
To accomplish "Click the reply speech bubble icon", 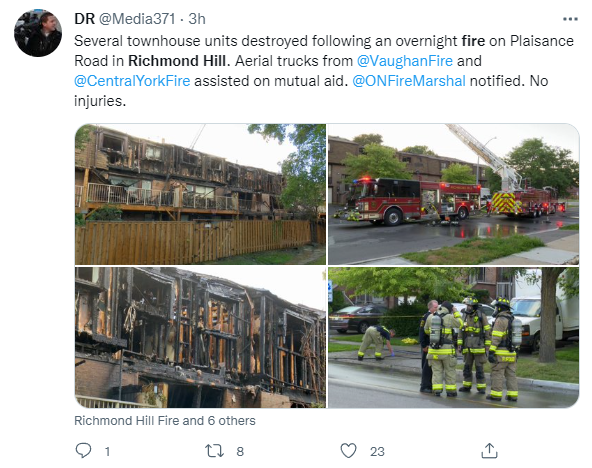I will tap(83, 451).
